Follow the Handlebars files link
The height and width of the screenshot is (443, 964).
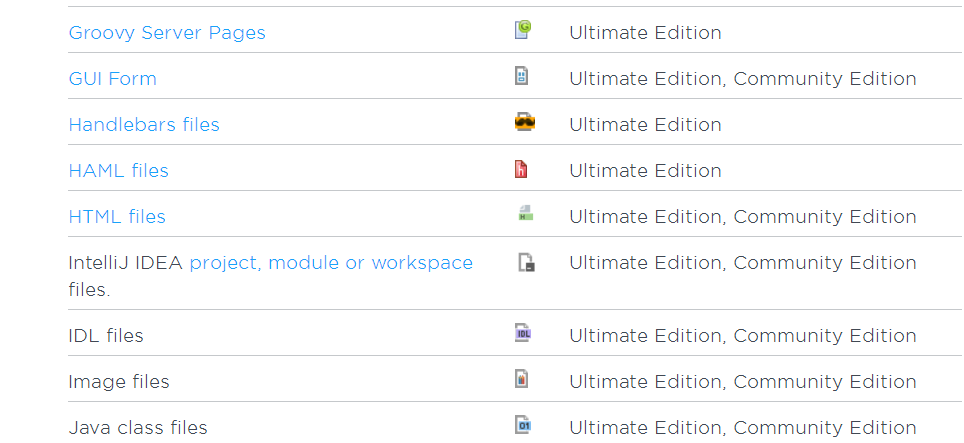click(x=144, y=125)
